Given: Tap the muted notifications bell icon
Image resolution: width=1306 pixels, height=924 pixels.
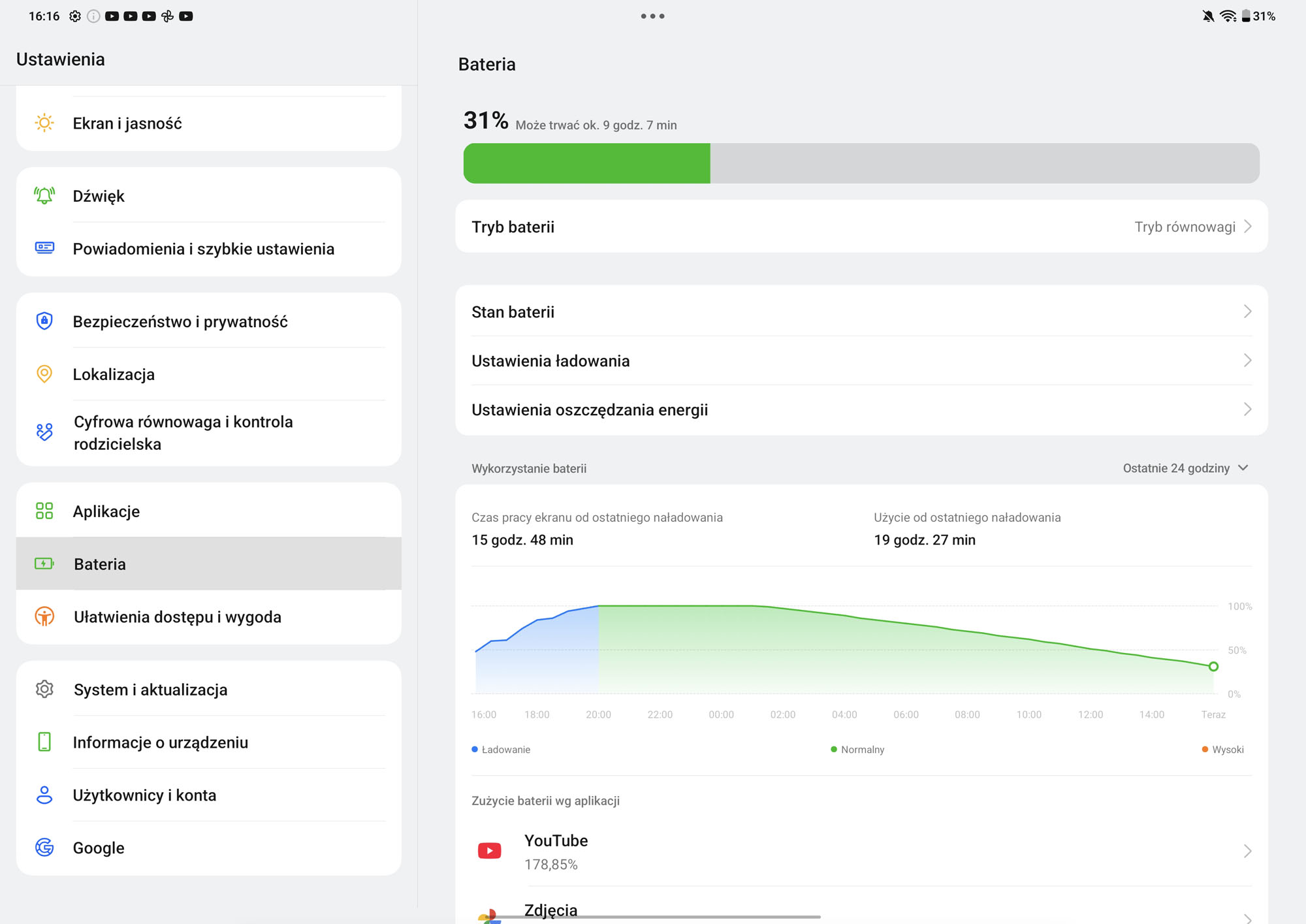Looking at the screenshot, I should pyautogui.click(x=1208, y=16).
